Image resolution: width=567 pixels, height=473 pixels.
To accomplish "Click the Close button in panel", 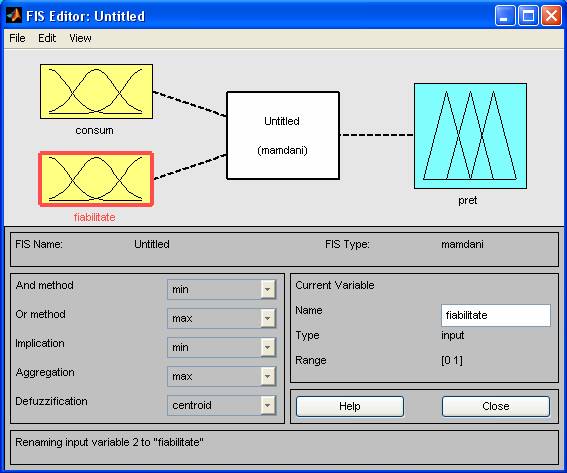I will click(x=496, y=406).
